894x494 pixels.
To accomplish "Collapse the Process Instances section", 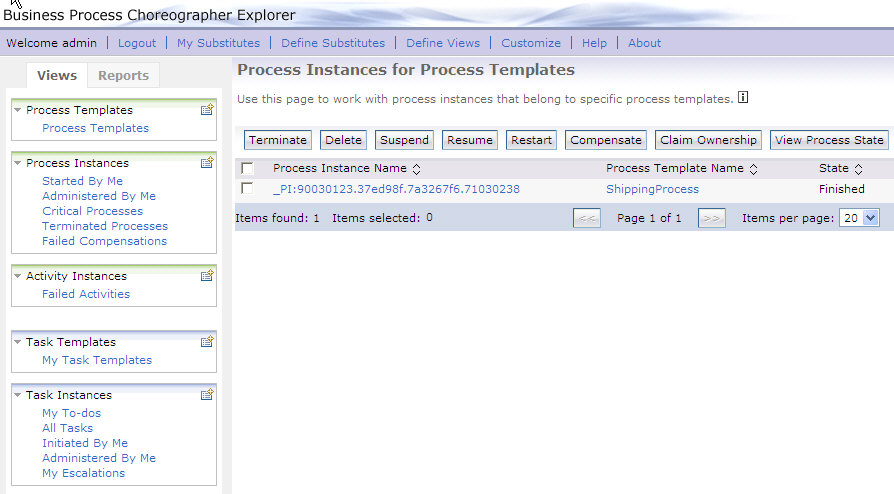I will click(x=18, y=163).
